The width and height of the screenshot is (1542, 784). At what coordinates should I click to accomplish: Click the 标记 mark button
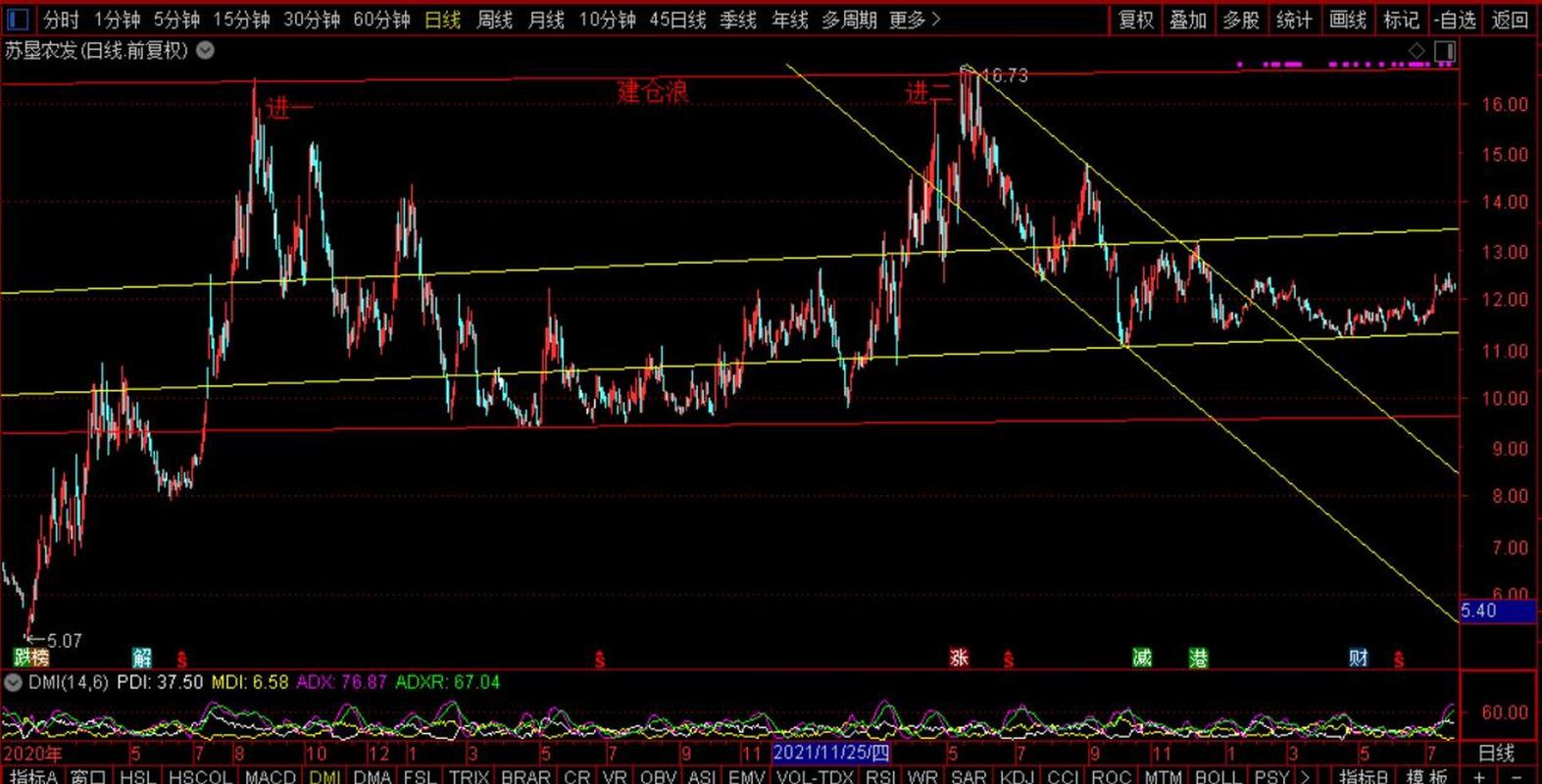tap(1400, 20)
